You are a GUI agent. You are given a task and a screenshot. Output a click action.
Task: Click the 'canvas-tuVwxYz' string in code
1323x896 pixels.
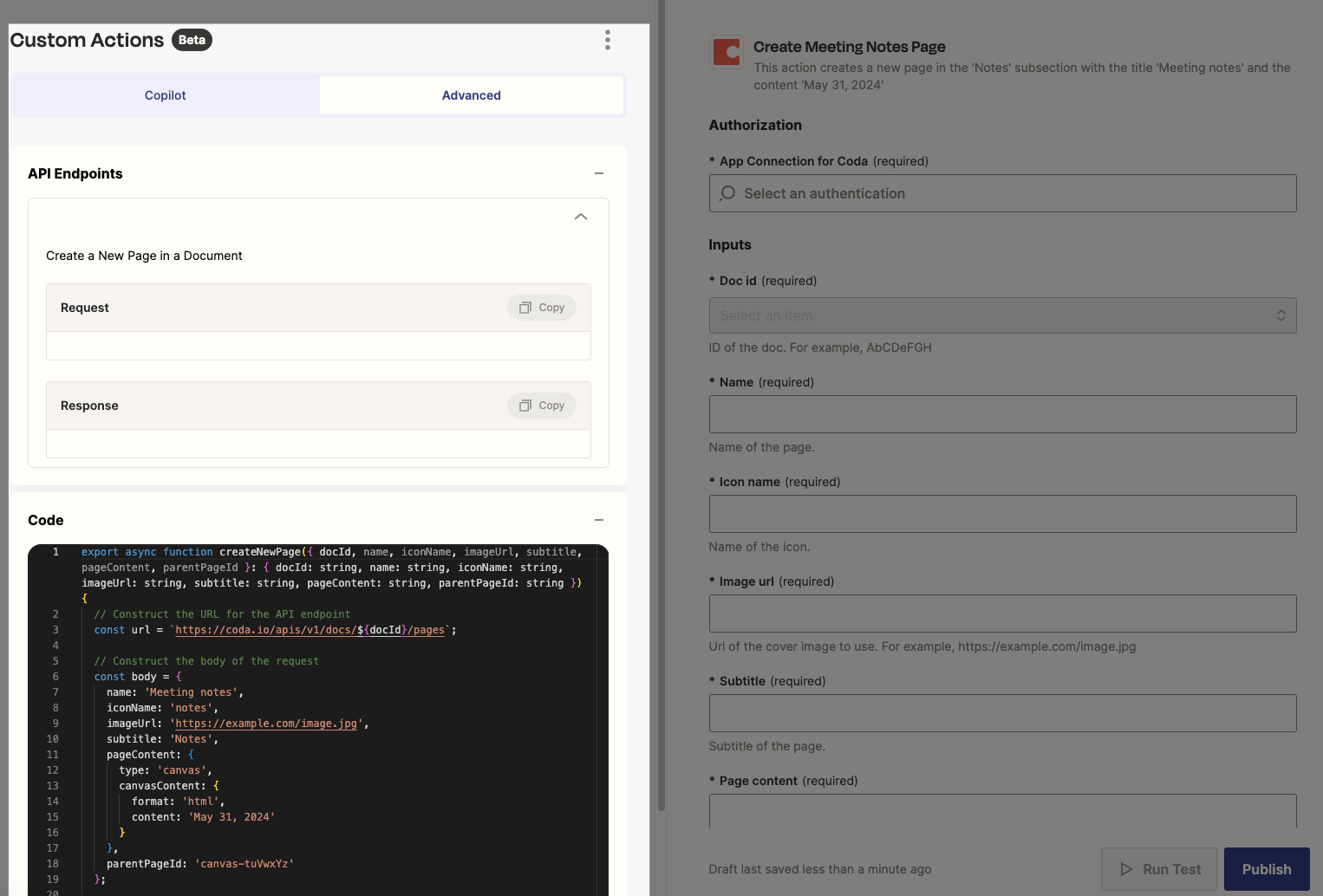[244, 864]
